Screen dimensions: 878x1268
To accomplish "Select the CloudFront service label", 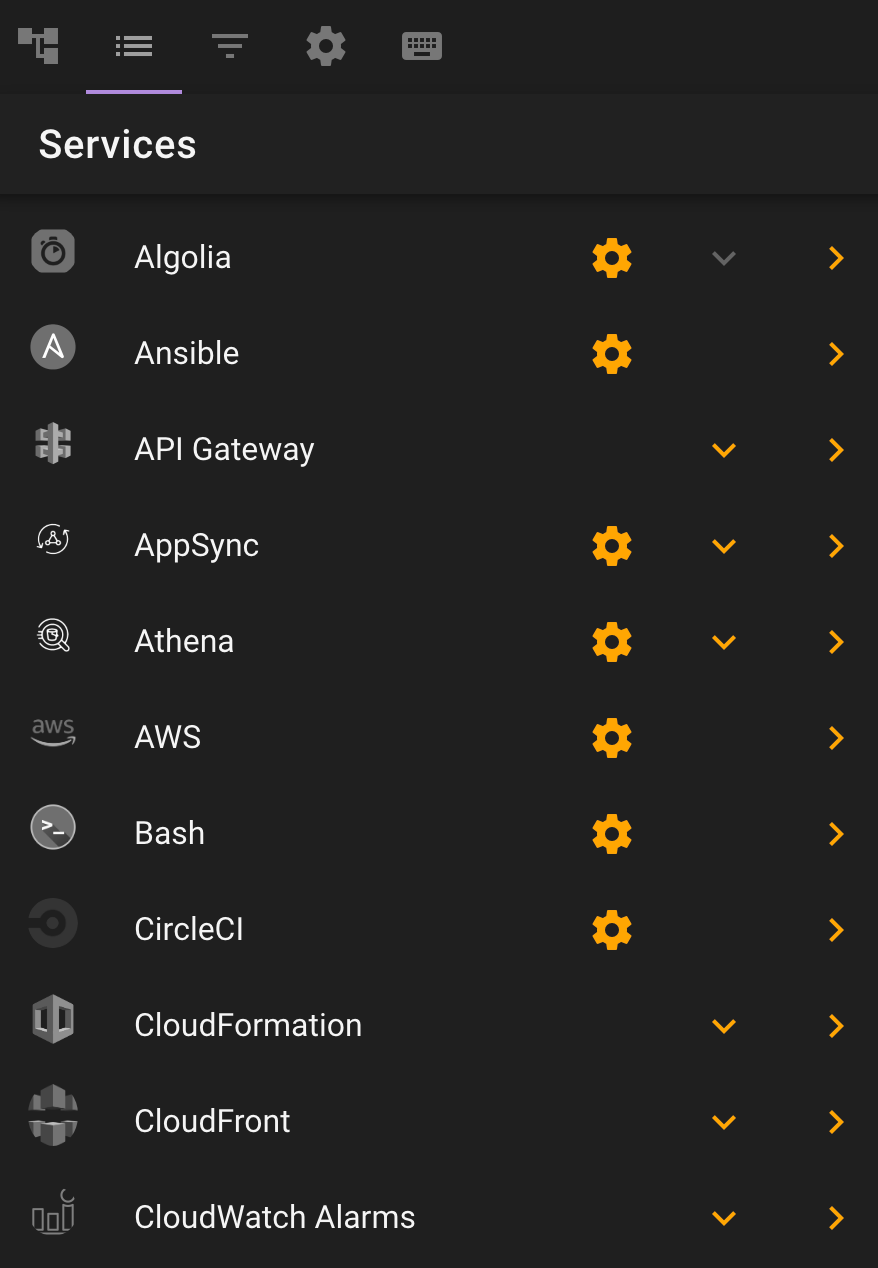I will click(x=212, y=1121).
